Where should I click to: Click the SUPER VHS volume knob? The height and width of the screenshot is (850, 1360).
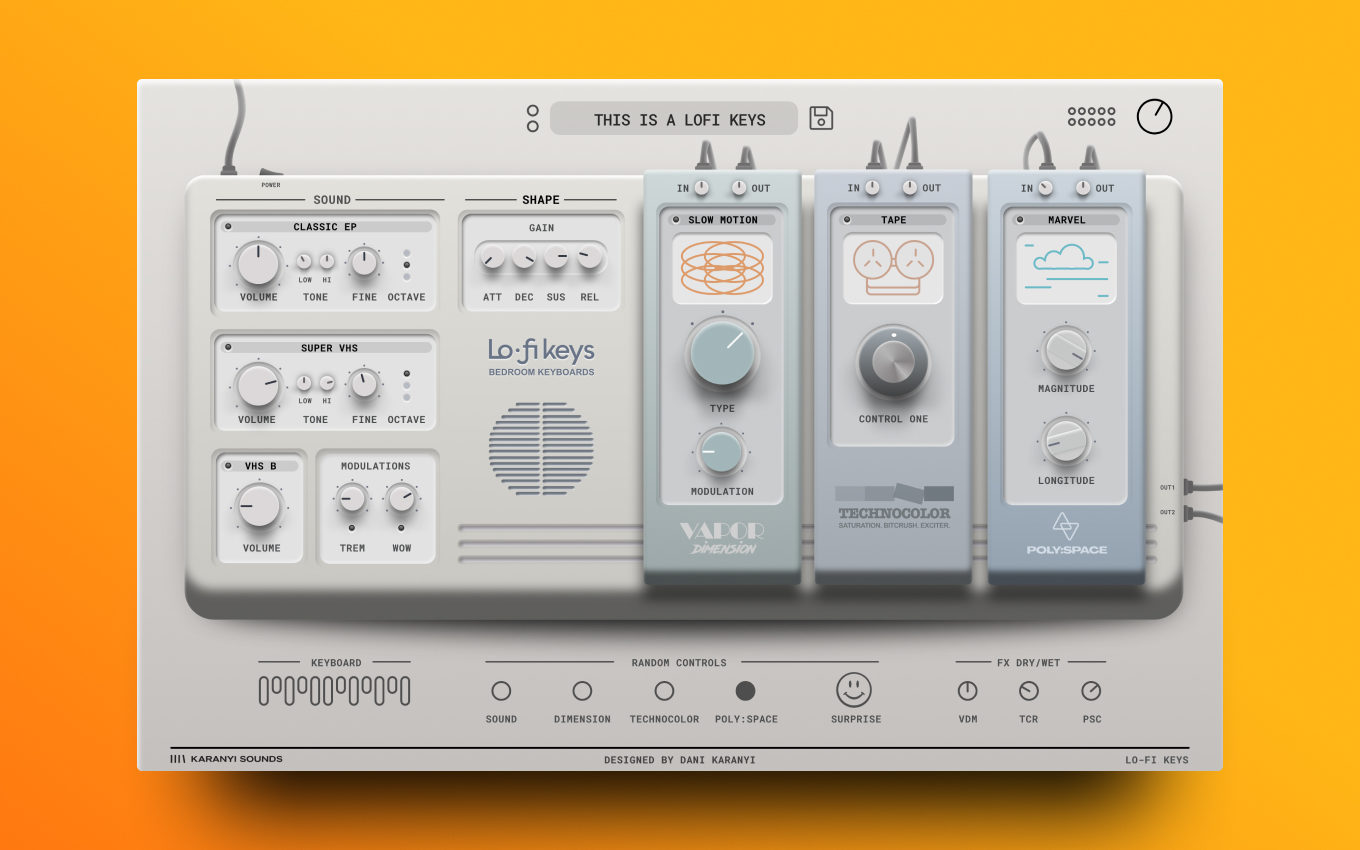(258, 386)
